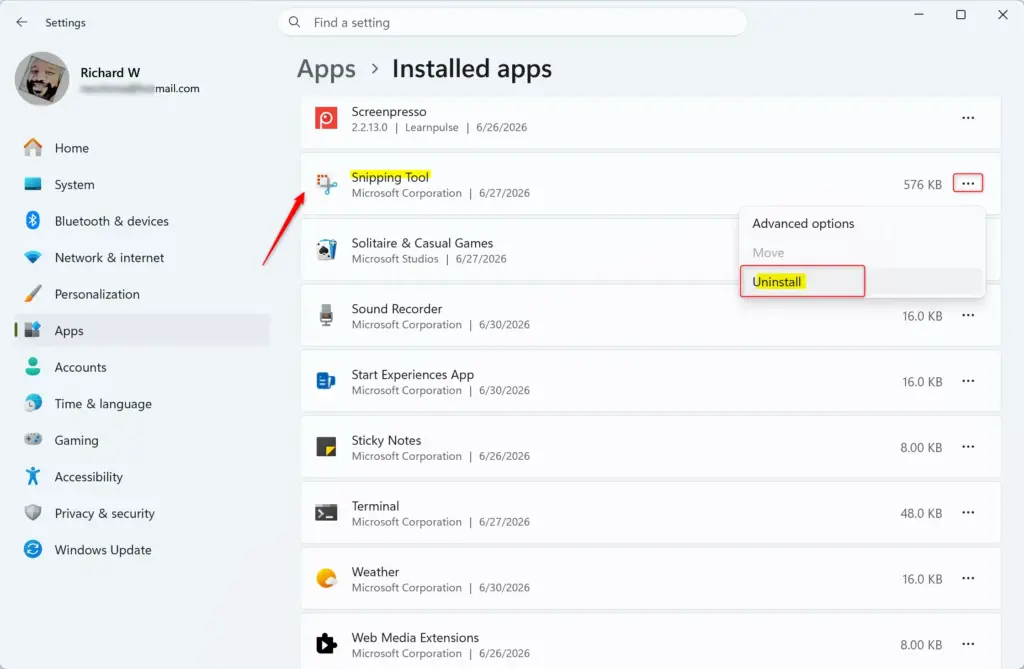1024x669 pixels.
Task: Open the three-dot menu for Terminal
Action: point(968,513)
